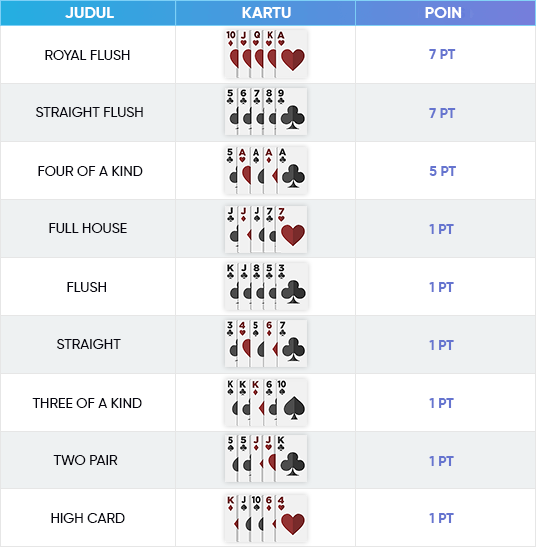Click the 7 PT value for Royal Flush
Viewport: 536px width, 547px height.
coord(442,54)
